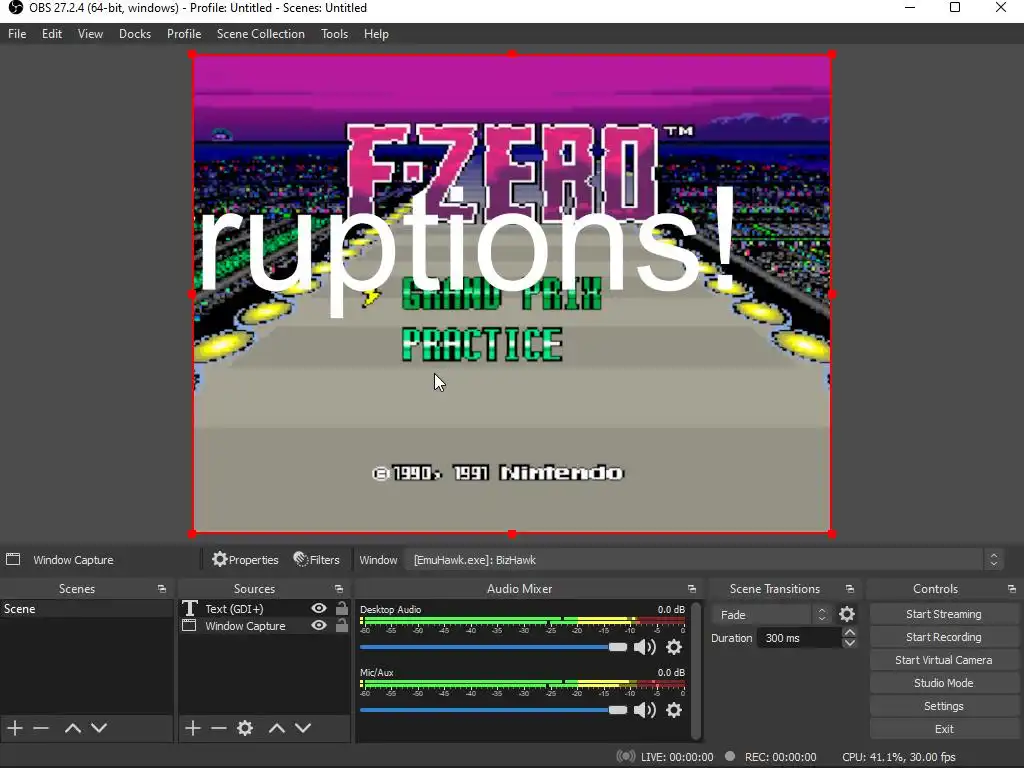The image size is (1024, 768).
Task: Open the File menu
Action: coord(17,34)
